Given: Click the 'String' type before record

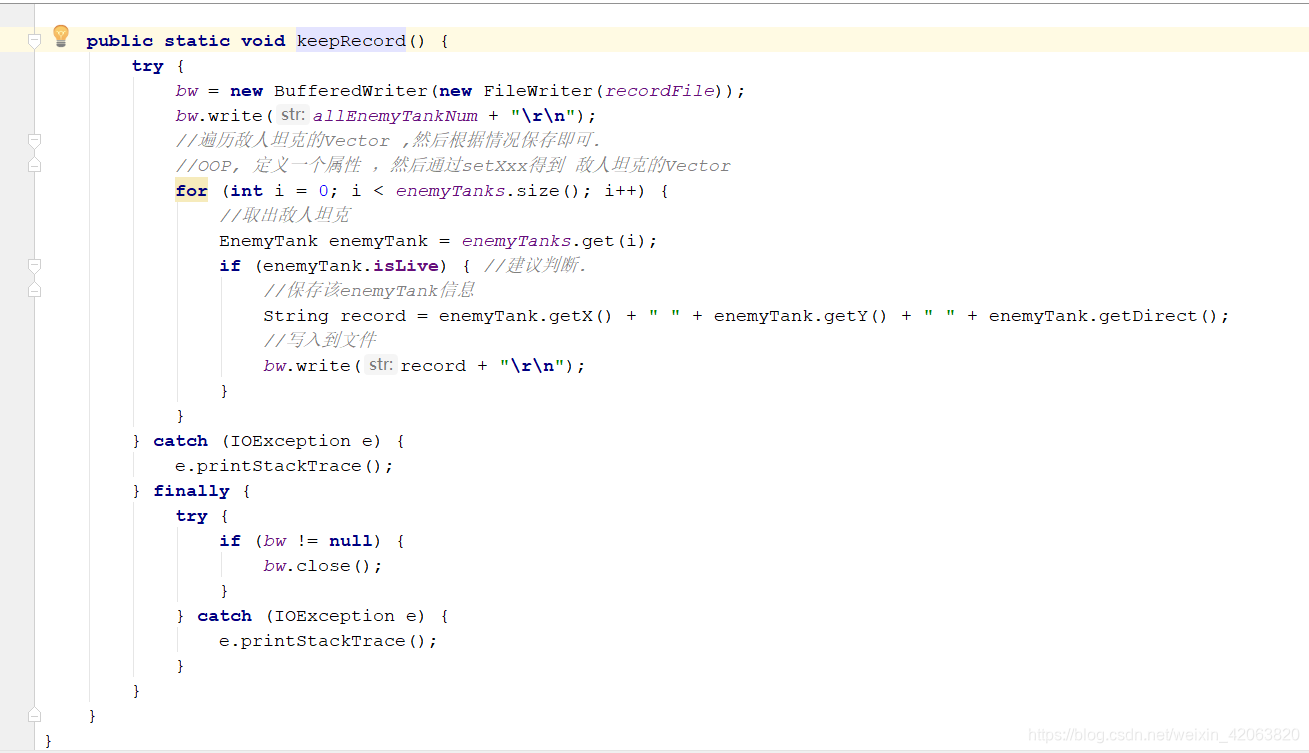Looking at the screenshot, I should [296, 316].
